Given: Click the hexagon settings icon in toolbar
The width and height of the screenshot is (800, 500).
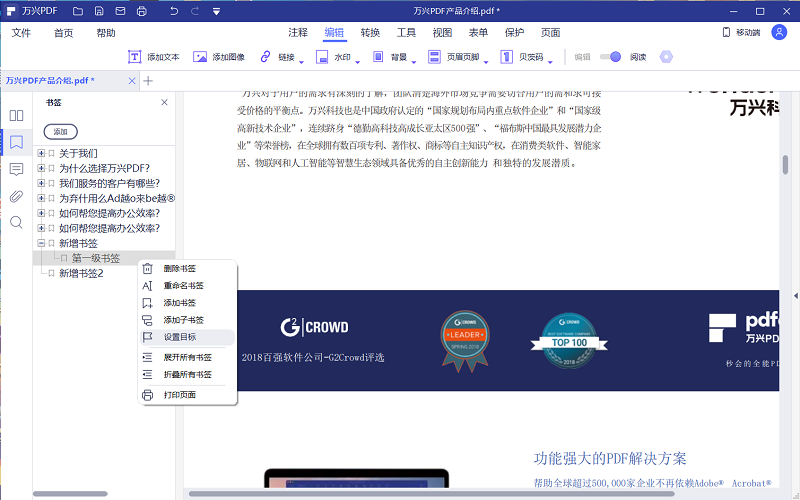Looking at the screenshot, I should point(666,57).
